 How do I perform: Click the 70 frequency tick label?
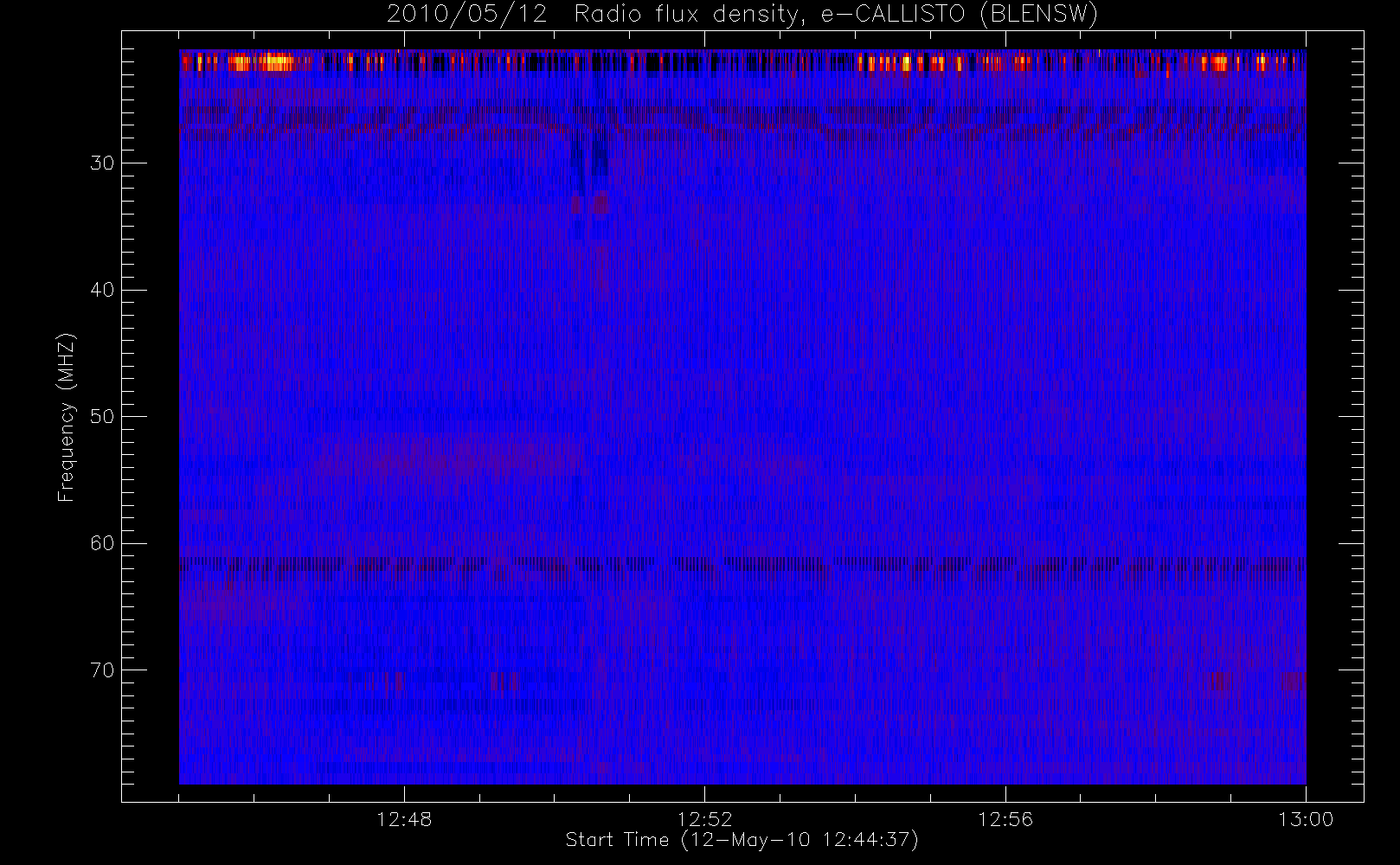click(x=102, y=670)
